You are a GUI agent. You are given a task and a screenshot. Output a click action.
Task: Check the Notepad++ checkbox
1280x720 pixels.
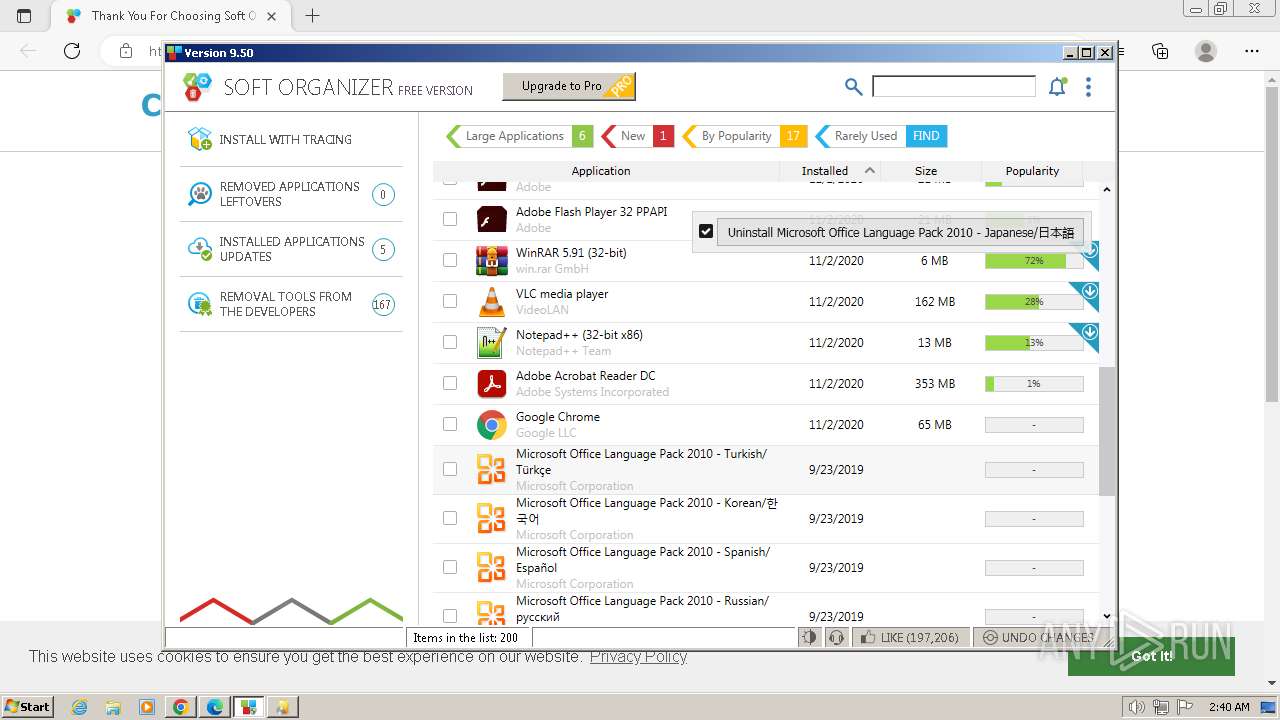click(450, 342)
